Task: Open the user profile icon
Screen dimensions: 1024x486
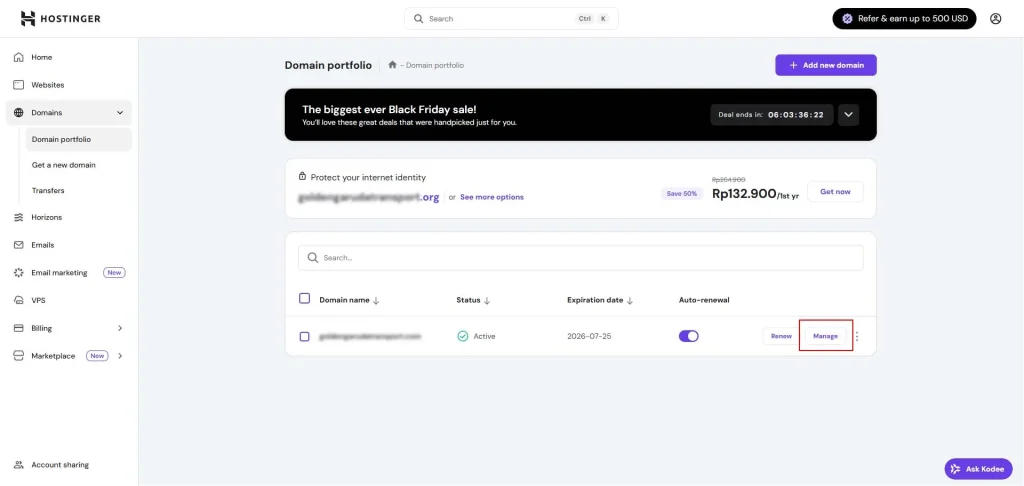Action: point(995,18)
